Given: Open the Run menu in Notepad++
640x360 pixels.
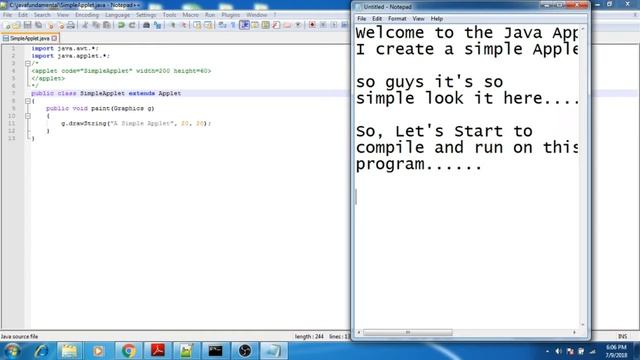Looking at the screenshot, I should tap(210, 15).
